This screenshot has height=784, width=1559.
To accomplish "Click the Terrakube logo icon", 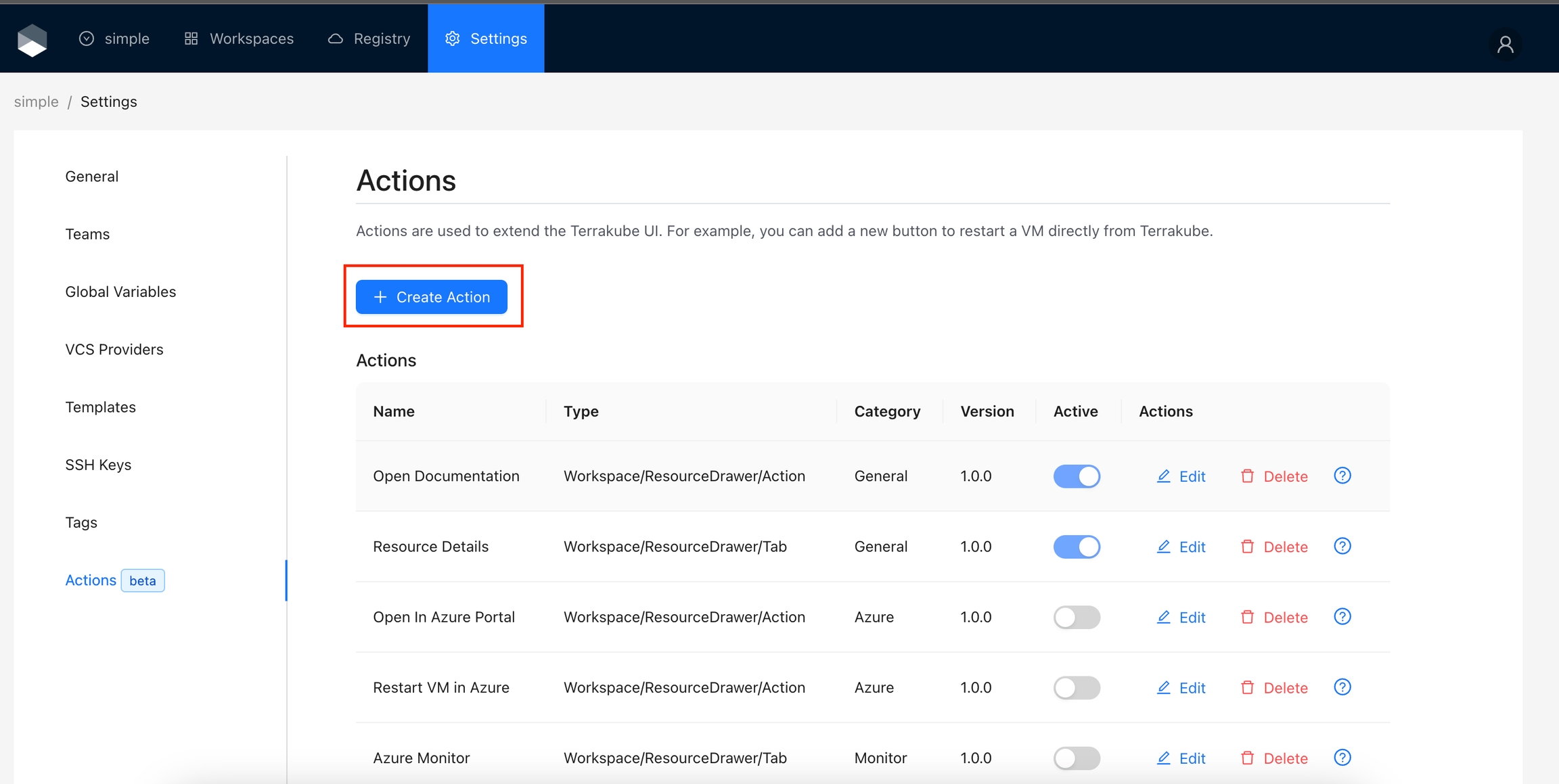I will click(32, 40).
